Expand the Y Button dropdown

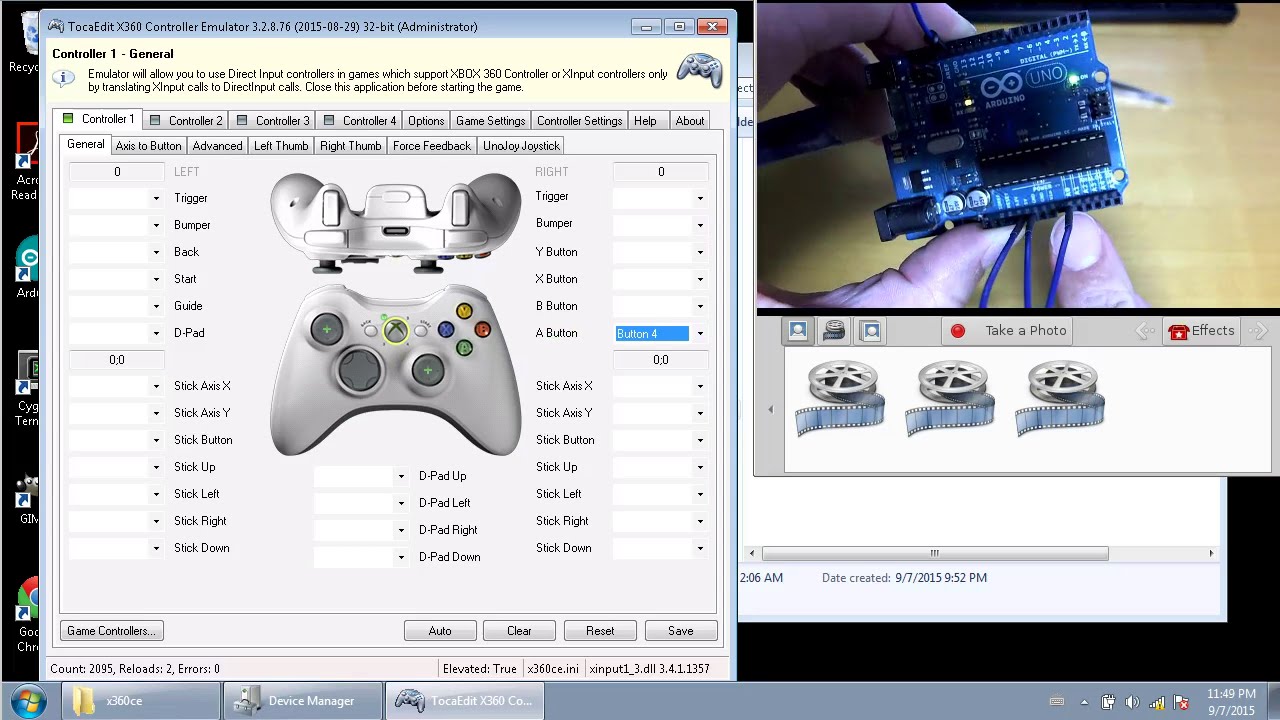coord(700,253)
